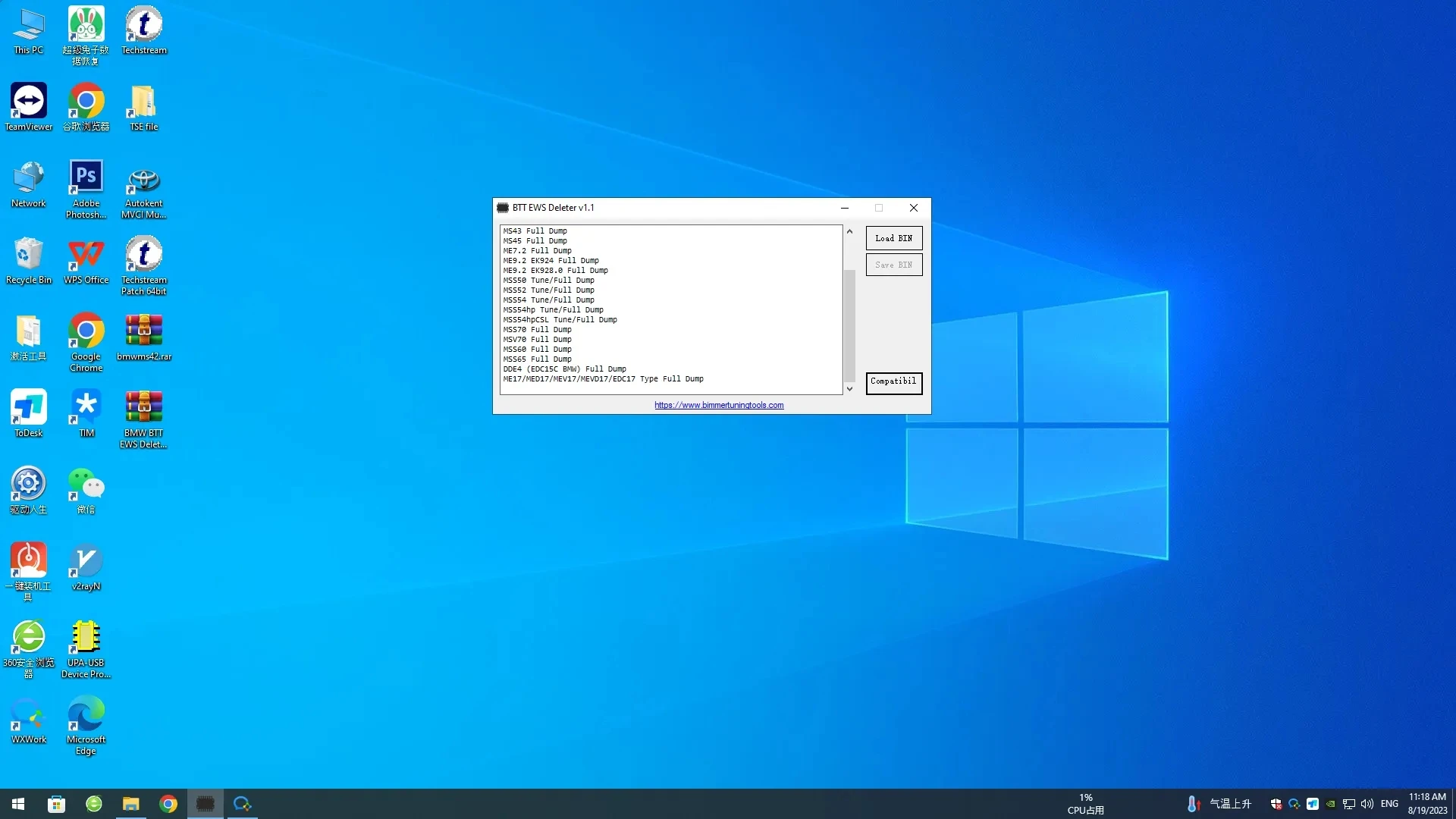Open WPS Office application

(85, 264)
